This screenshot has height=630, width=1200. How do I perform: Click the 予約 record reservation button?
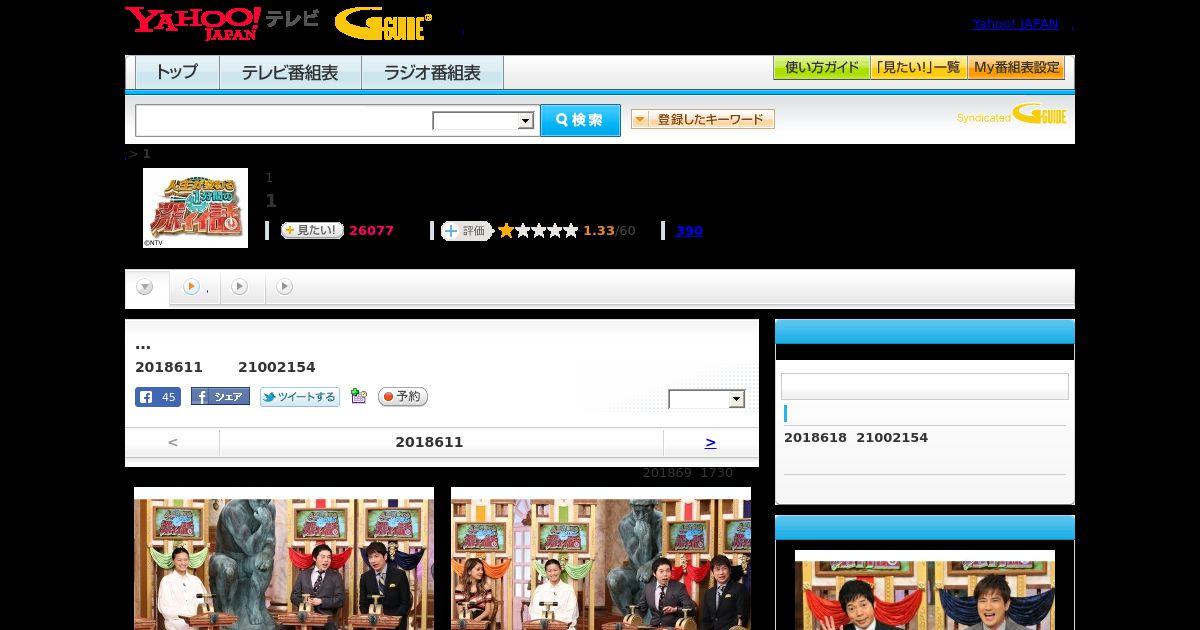click(x=403, y=397)
